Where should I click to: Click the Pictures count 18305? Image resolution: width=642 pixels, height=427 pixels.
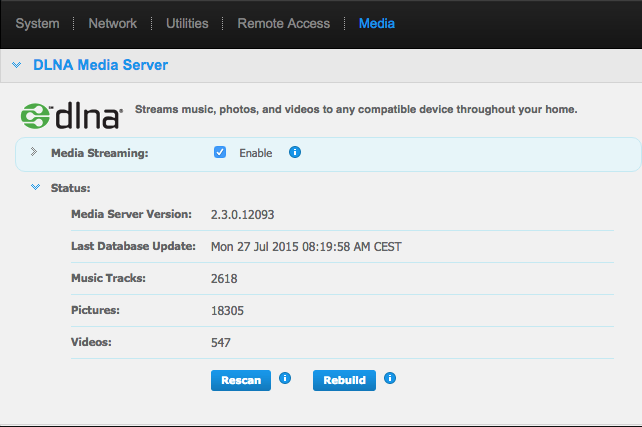[227, 310]
